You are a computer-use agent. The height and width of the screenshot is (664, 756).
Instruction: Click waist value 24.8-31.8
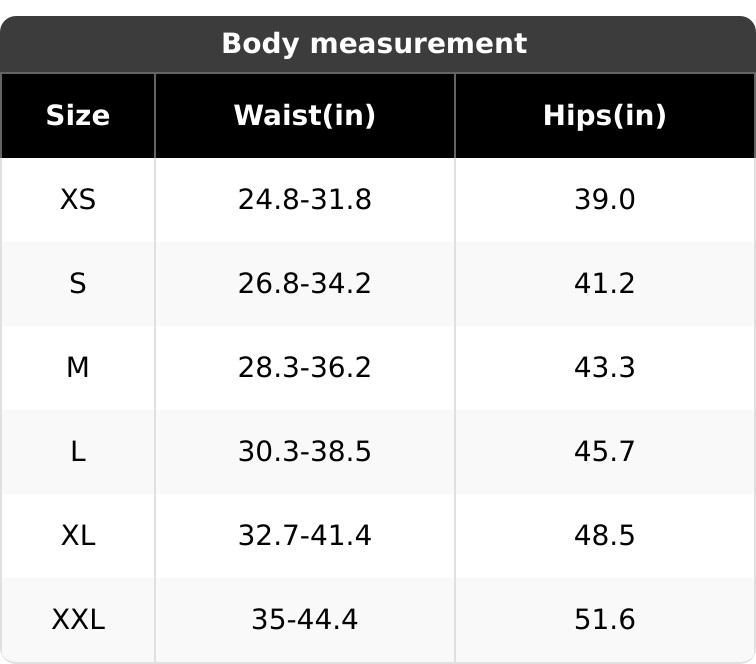point(304,200)
